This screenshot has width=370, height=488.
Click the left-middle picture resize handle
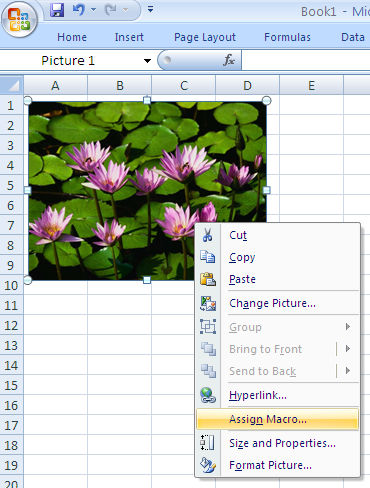[28, 190]
